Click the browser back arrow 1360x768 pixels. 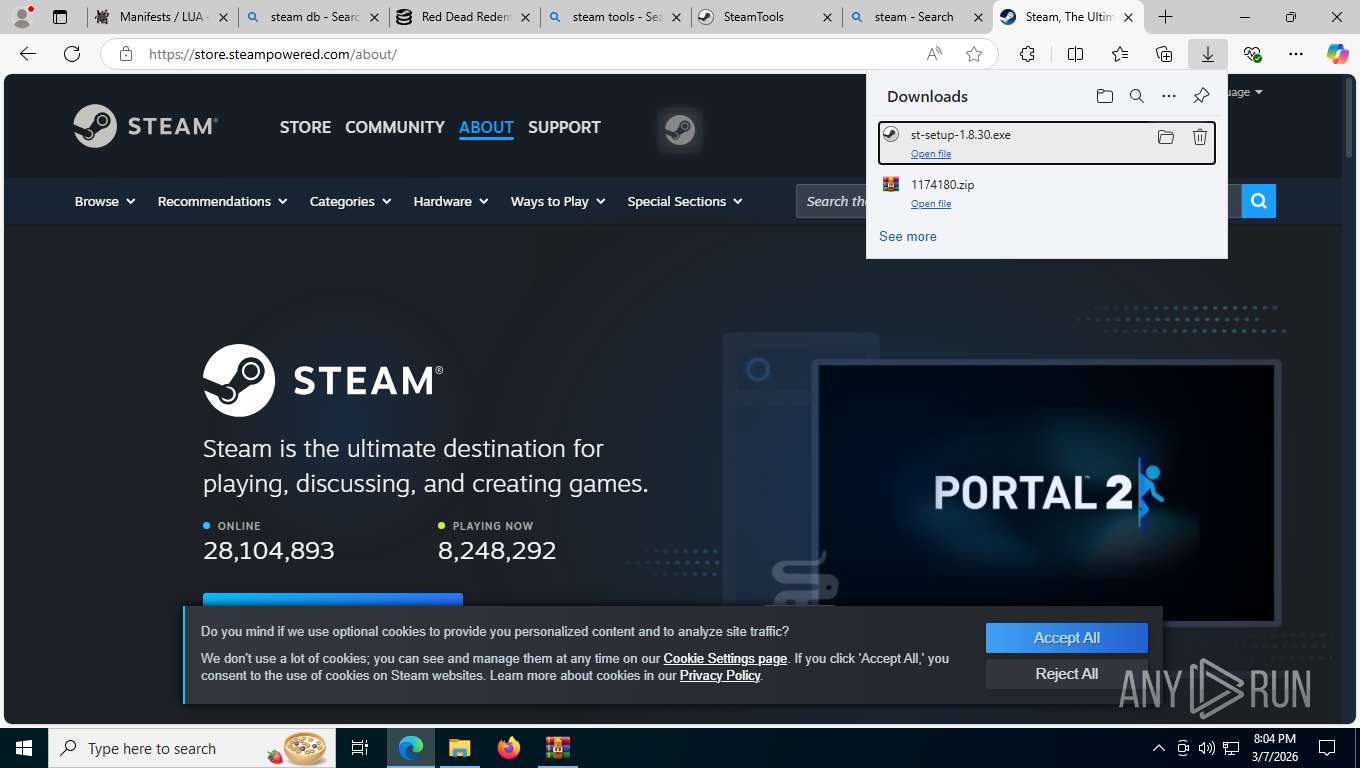[x=28, y=54]
